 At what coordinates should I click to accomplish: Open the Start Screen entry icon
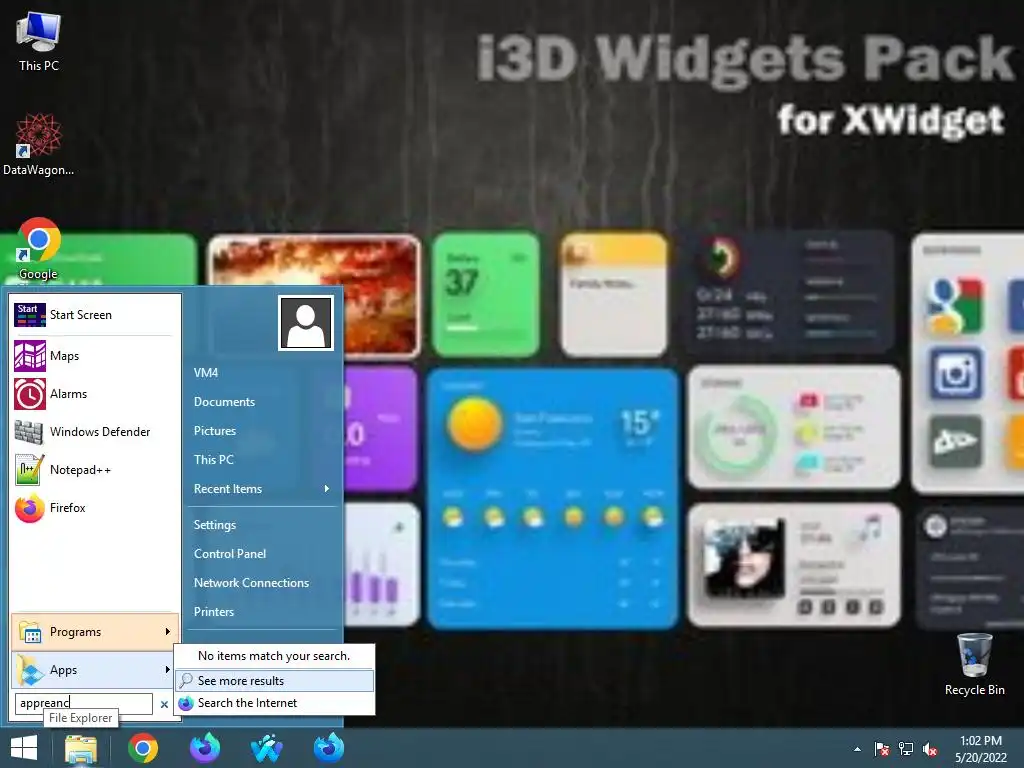pyautogui.click(x=30, y=315)
